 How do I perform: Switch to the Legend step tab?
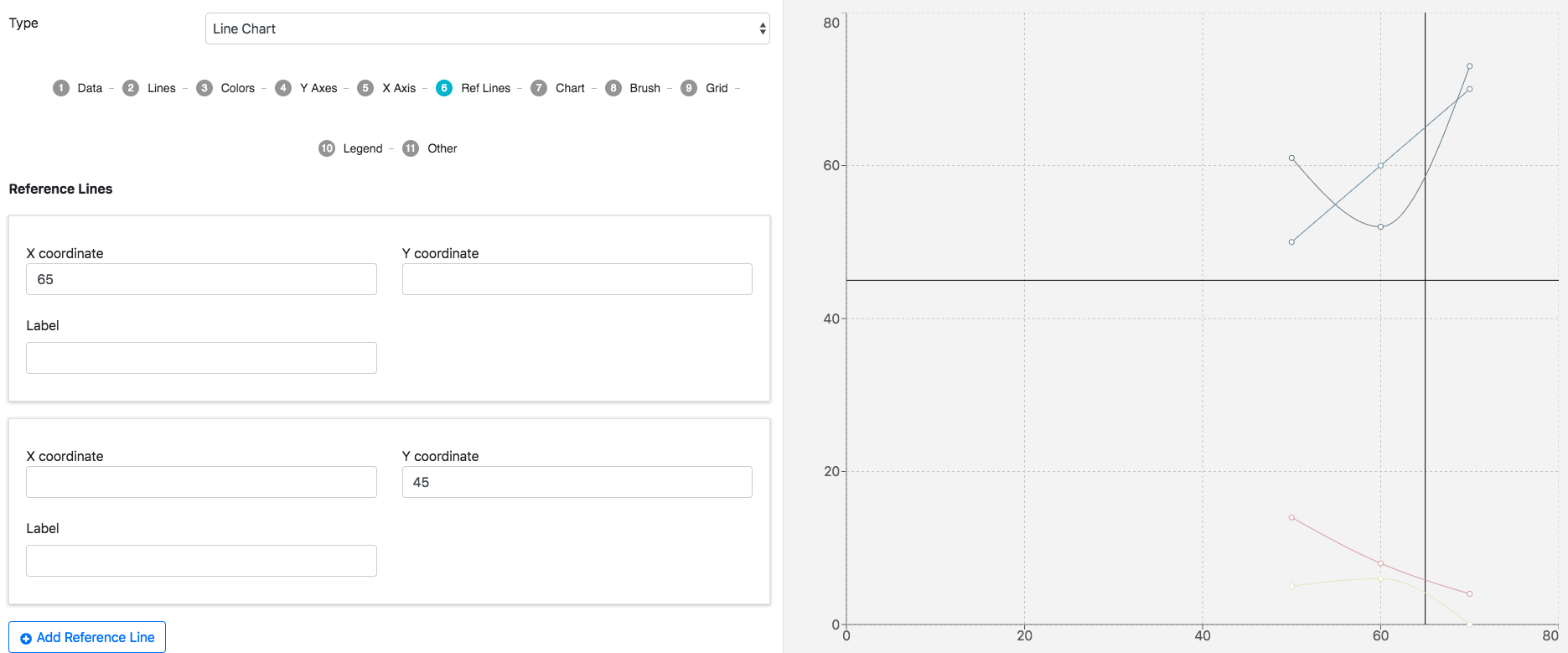click(x=362, y=148)
